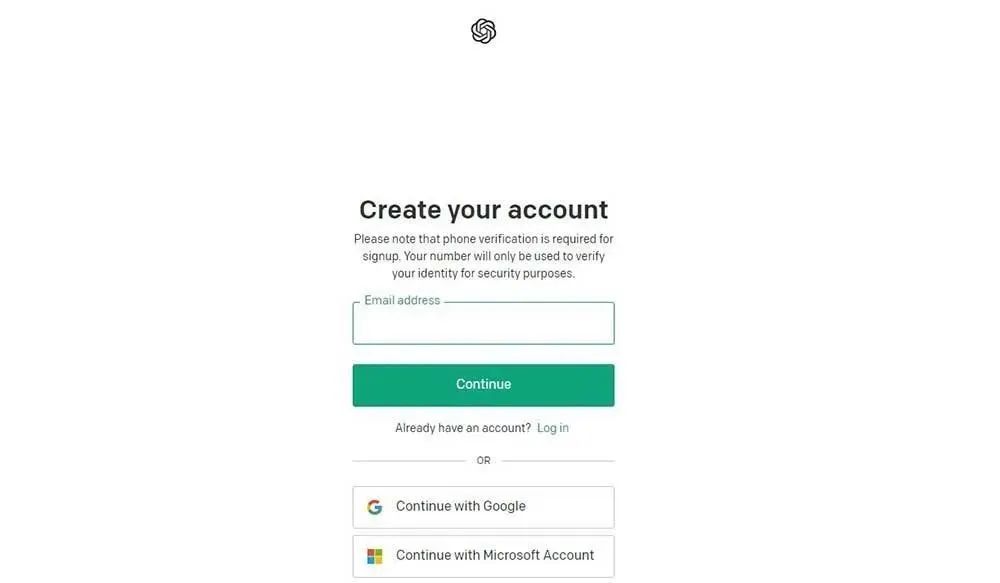Sign up using Continue with Google
Image resolution: width=1000 pixels, height=583 pixels.
(483, 507)
